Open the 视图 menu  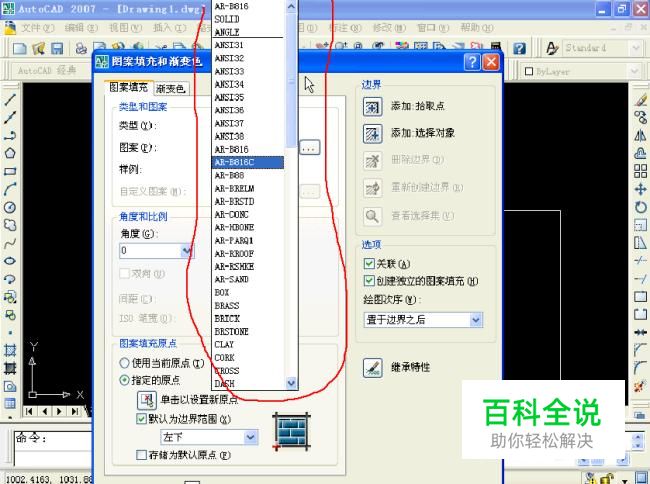[x=125, y=28]
